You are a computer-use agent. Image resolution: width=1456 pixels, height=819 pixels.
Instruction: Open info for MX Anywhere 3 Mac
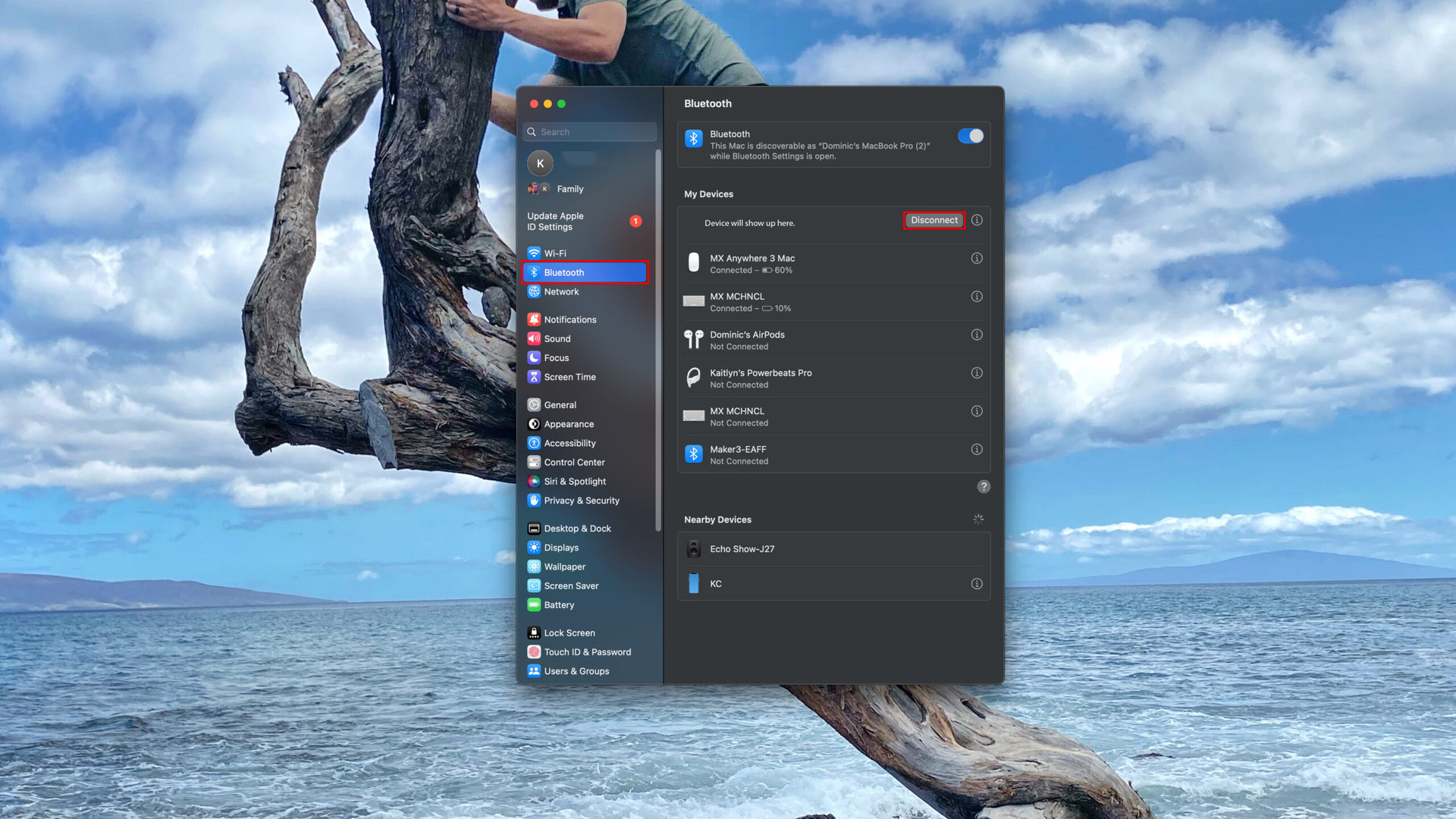click(977, 259)
